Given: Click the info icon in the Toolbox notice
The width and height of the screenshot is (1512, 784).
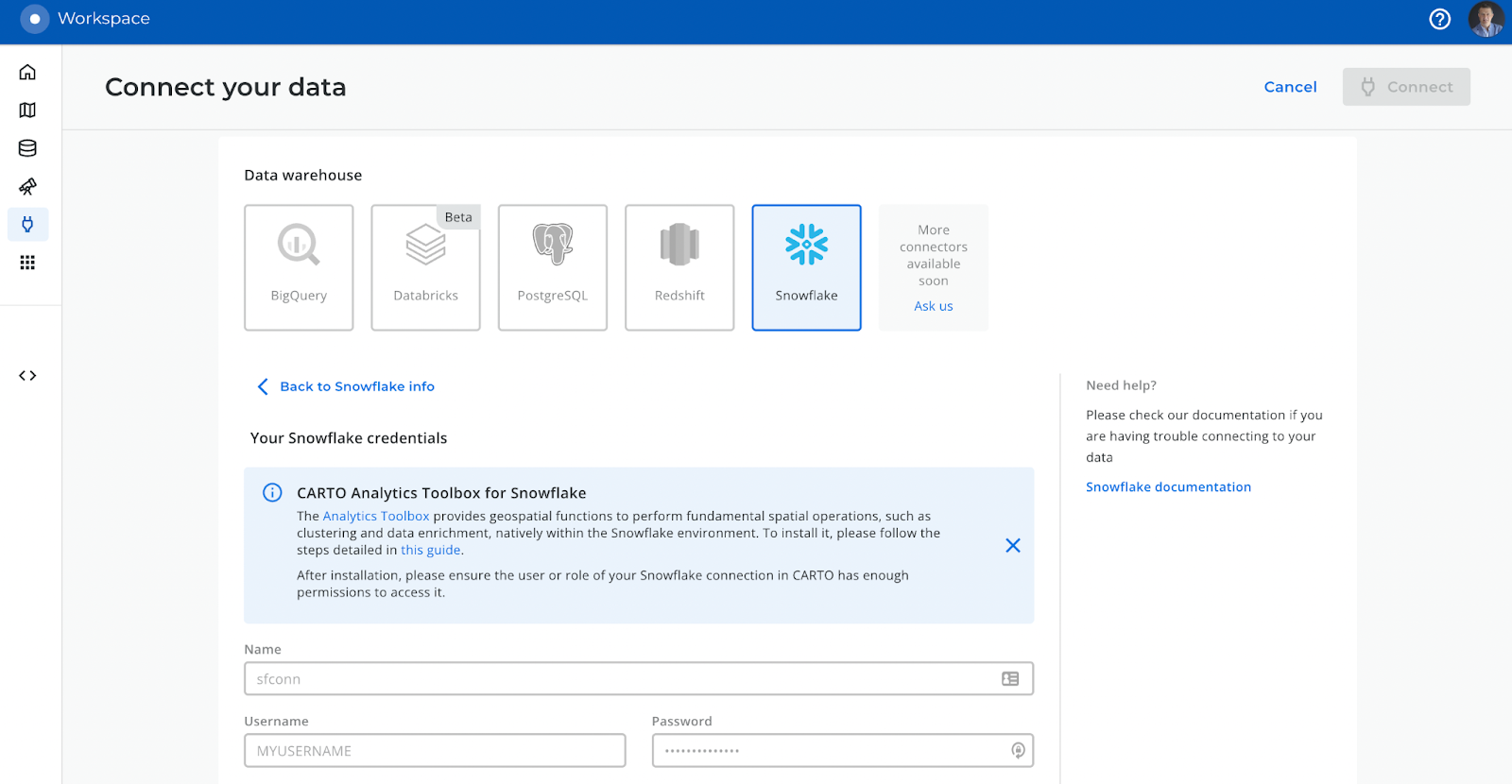Looking at the screenshot, I should tap(272, 492).
